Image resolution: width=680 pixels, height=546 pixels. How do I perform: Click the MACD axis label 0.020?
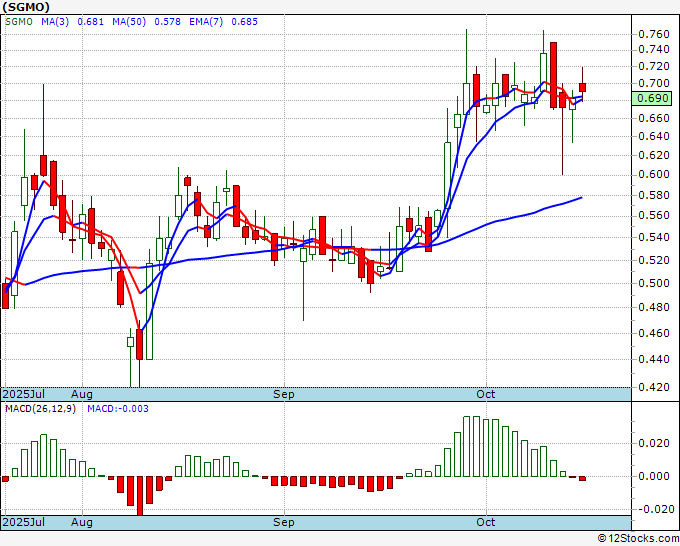click(x=654, y=443)
